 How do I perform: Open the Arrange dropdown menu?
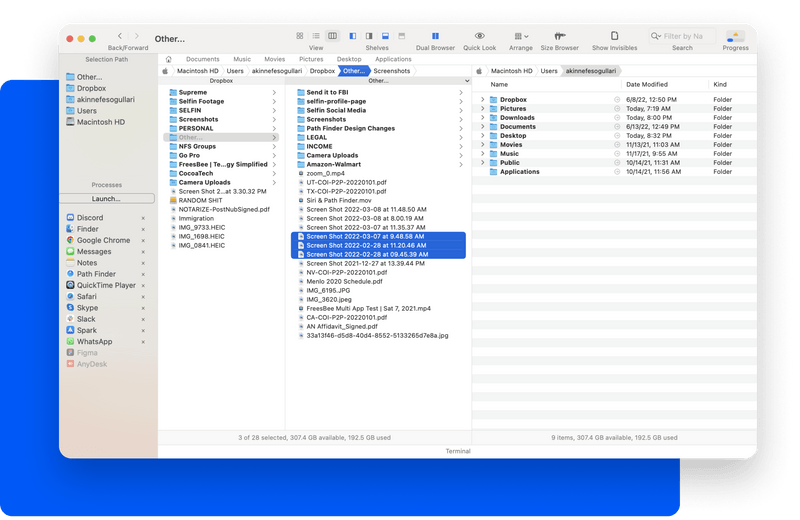(520, 36)
